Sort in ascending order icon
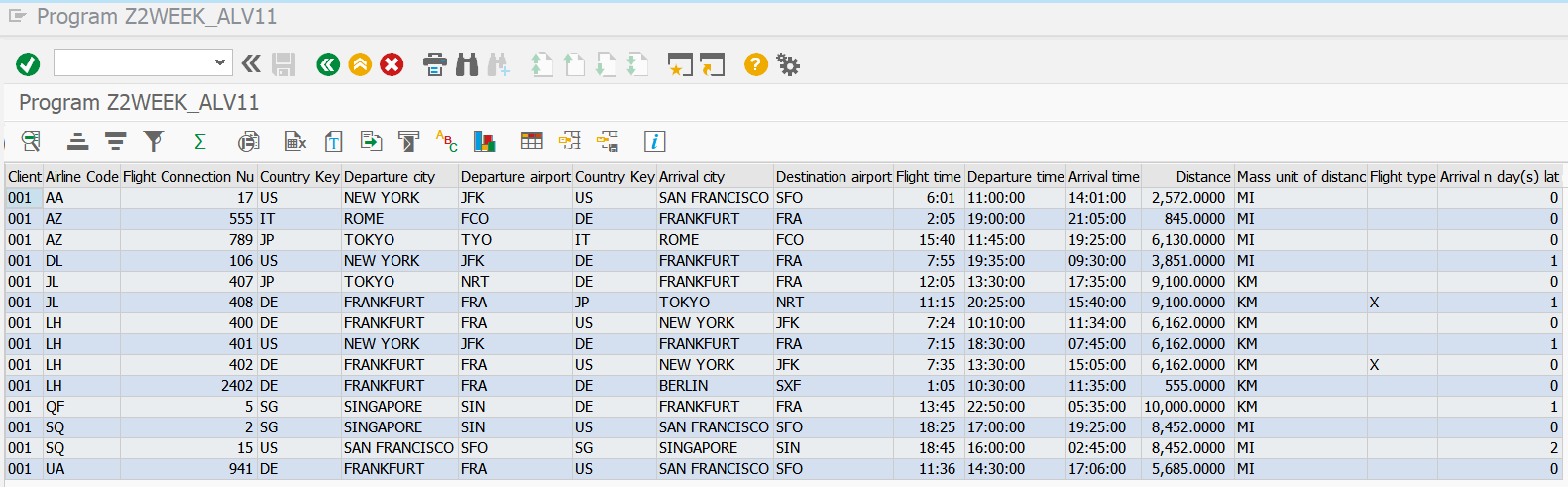1568x487 pixels. pos(78,141)
